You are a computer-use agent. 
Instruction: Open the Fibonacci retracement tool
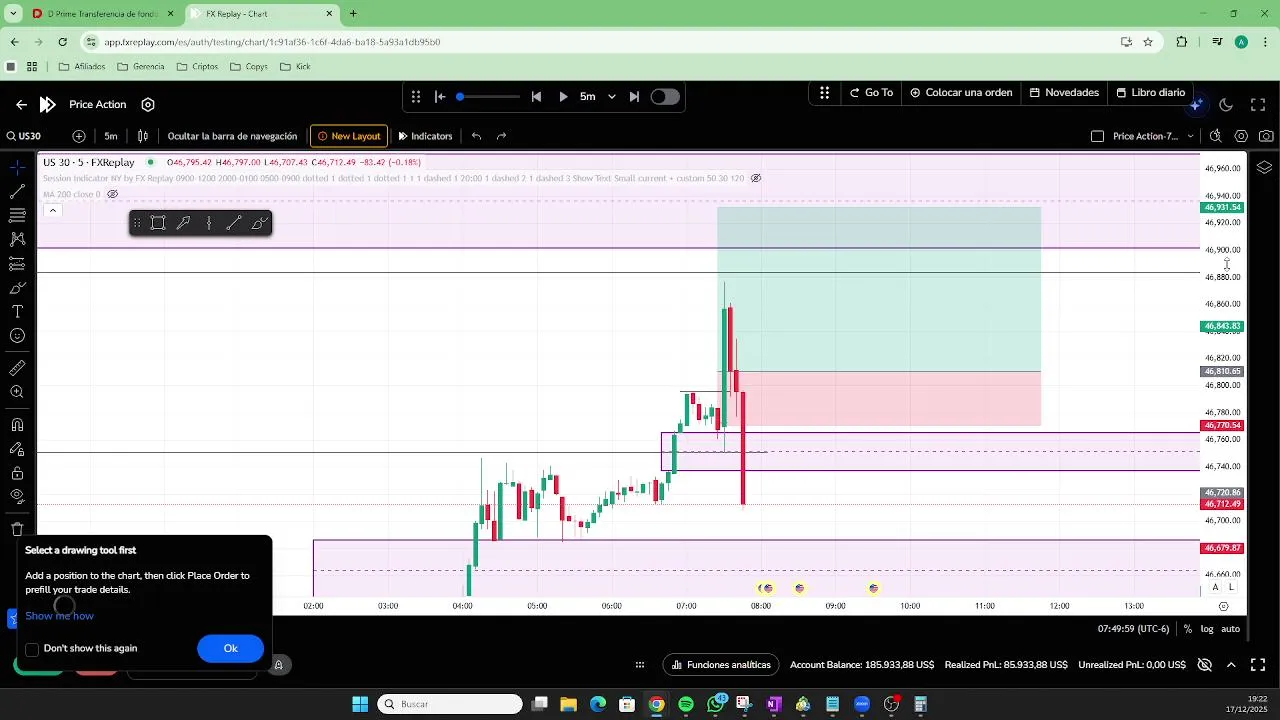click(x=17, y=215)
